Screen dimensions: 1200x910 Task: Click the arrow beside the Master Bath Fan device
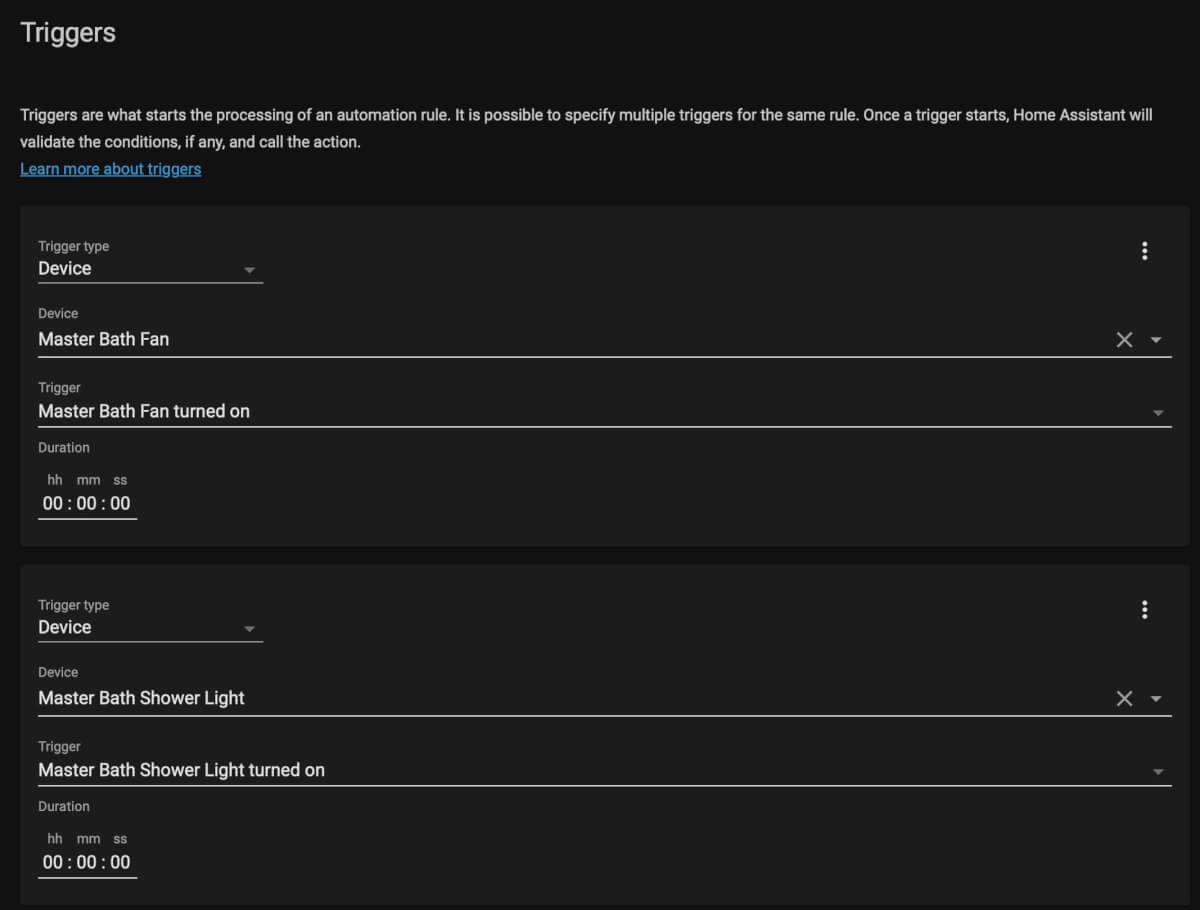tap(1156, 340)
